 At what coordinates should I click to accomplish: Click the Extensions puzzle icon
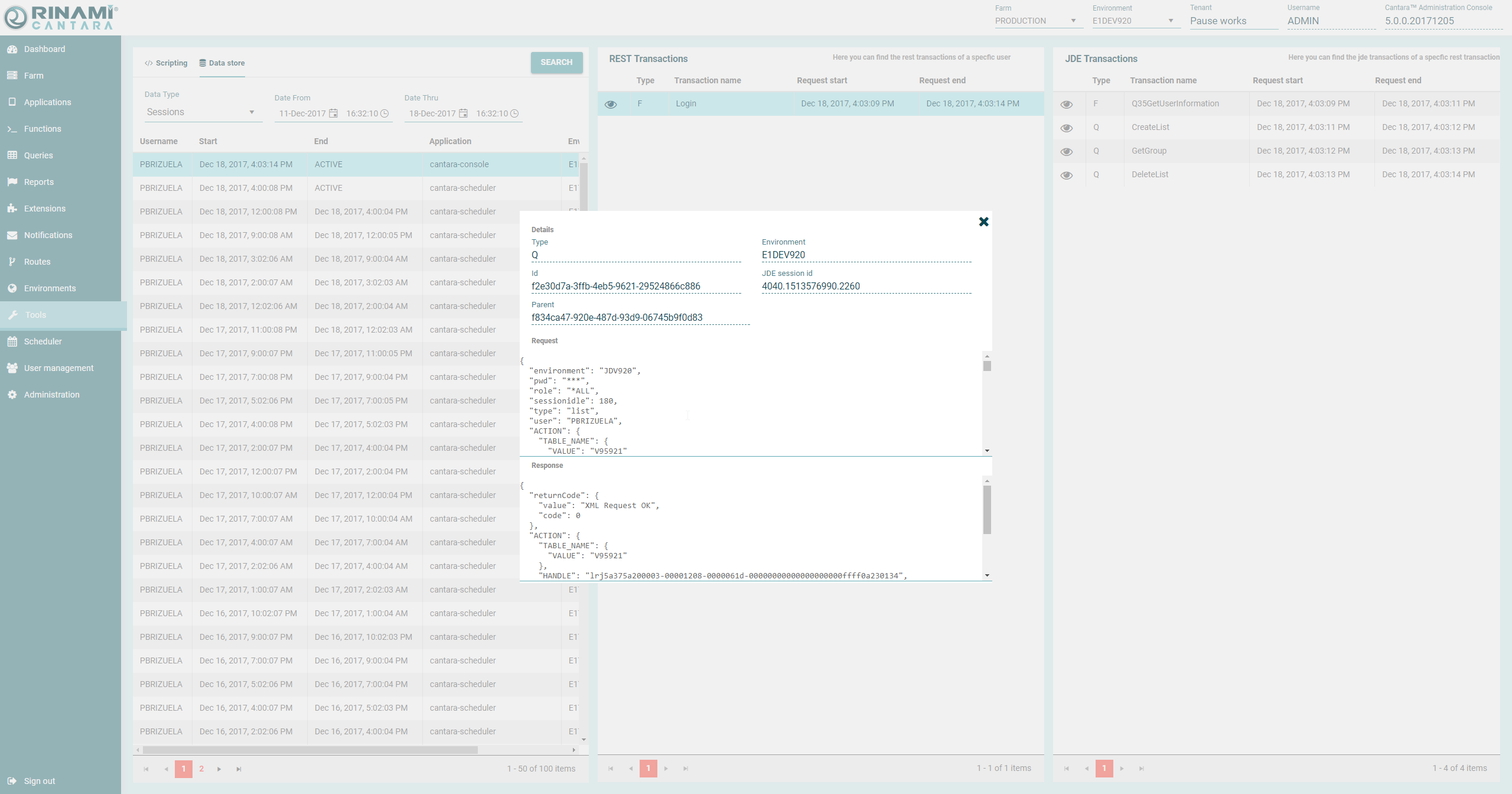[12, 209]
